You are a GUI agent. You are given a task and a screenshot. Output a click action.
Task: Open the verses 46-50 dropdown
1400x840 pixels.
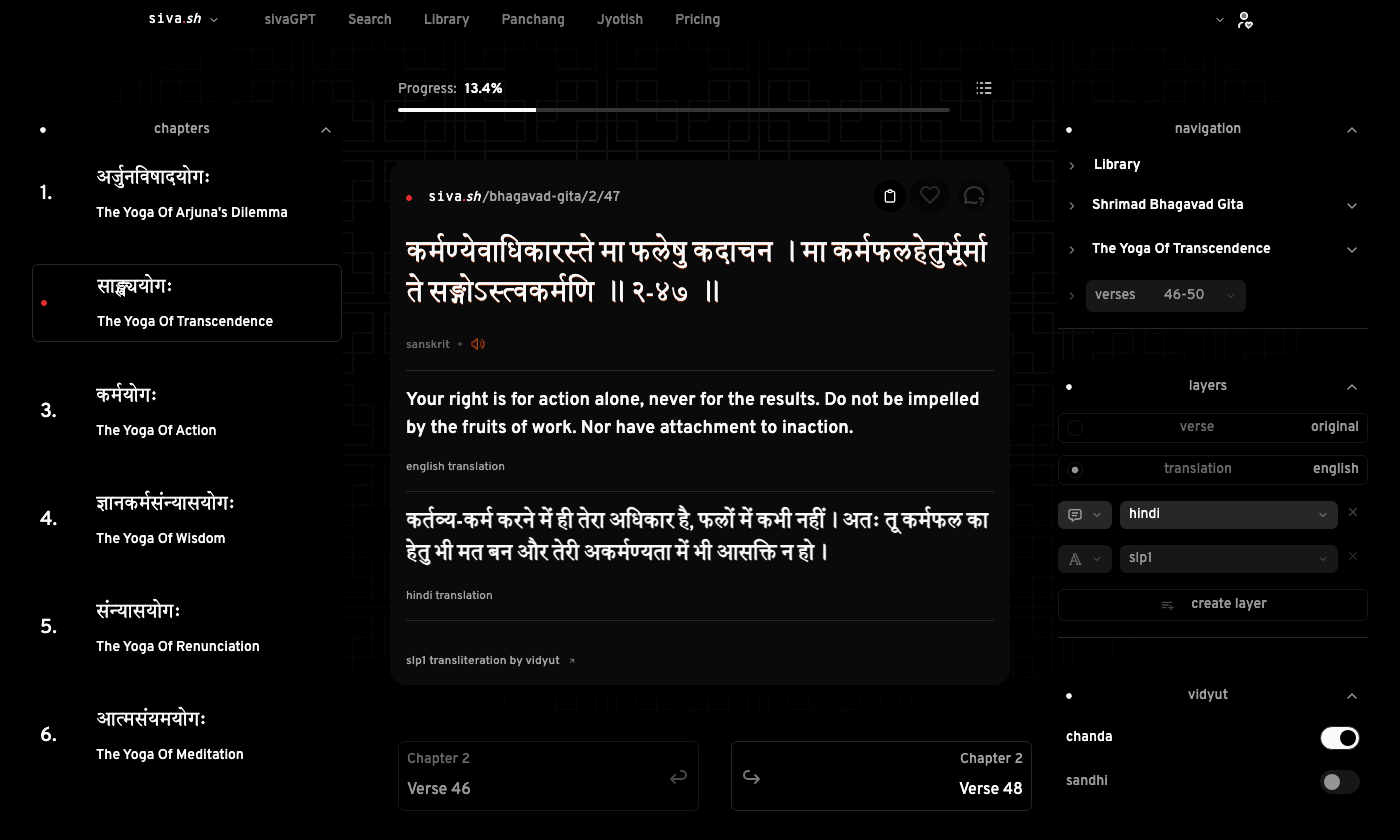(1166, 295)
